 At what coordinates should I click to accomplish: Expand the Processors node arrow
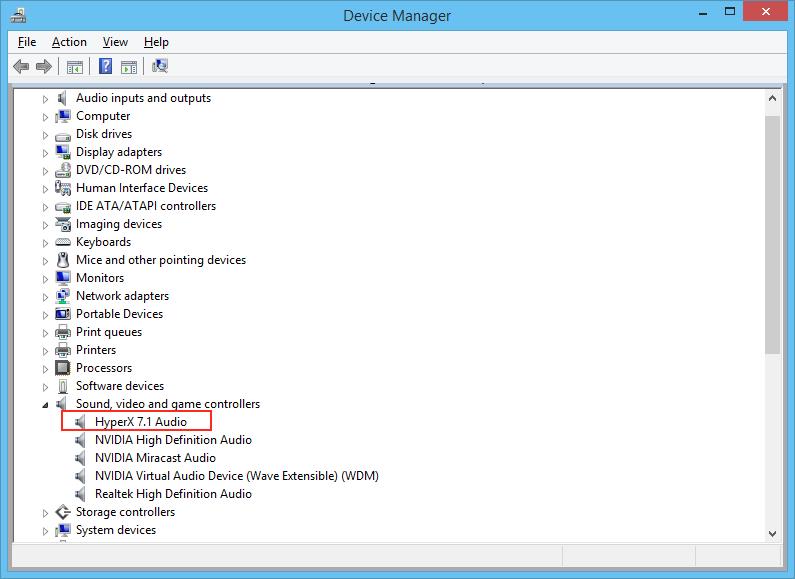[45, 369]
